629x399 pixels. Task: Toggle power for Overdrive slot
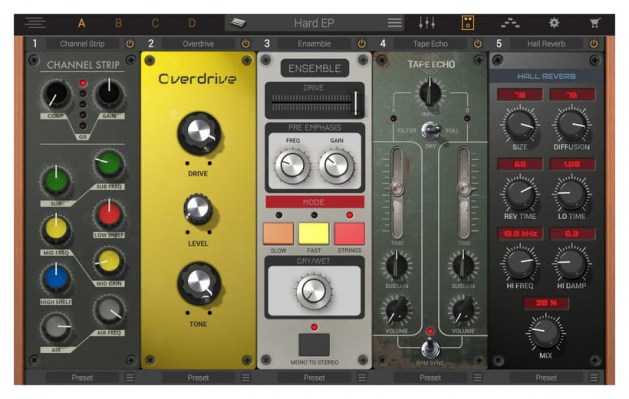tap(246, 43)
